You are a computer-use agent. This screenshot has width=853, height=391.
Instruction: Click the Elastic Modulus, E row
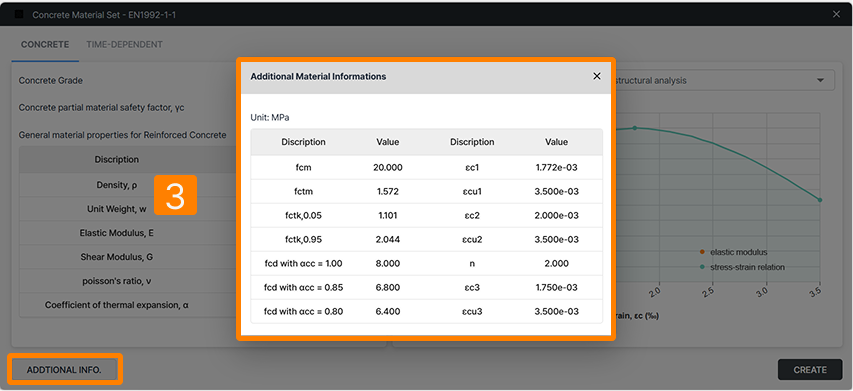pyautogui.click(x=128, y=233)
